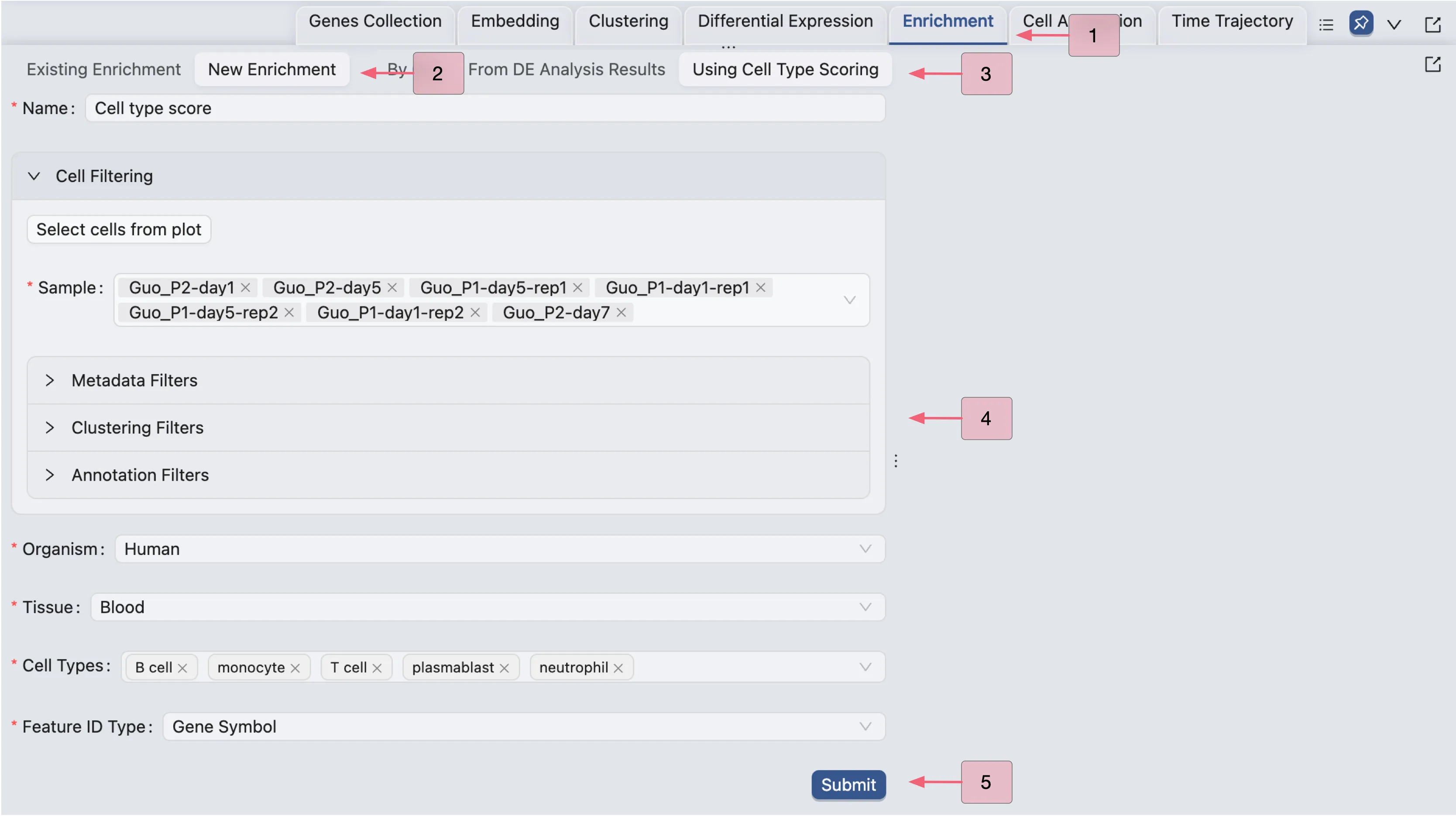Remove the Guo_P2-day7 sample tag
Viewport: 1456px width, 816px height.
click(621, 312)
